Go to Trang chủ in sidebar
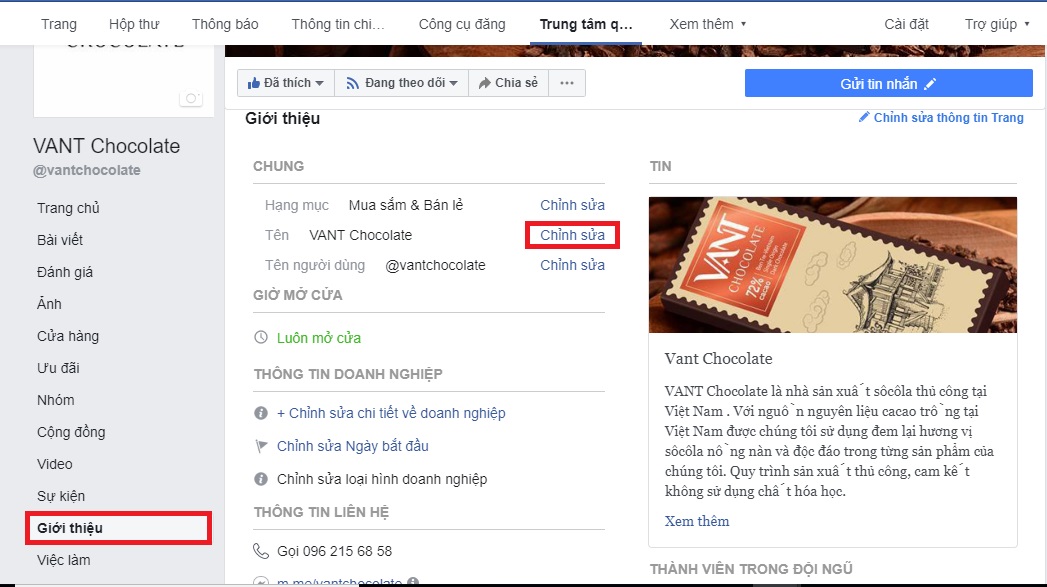The image size is (1047, 587). (68, 208)
